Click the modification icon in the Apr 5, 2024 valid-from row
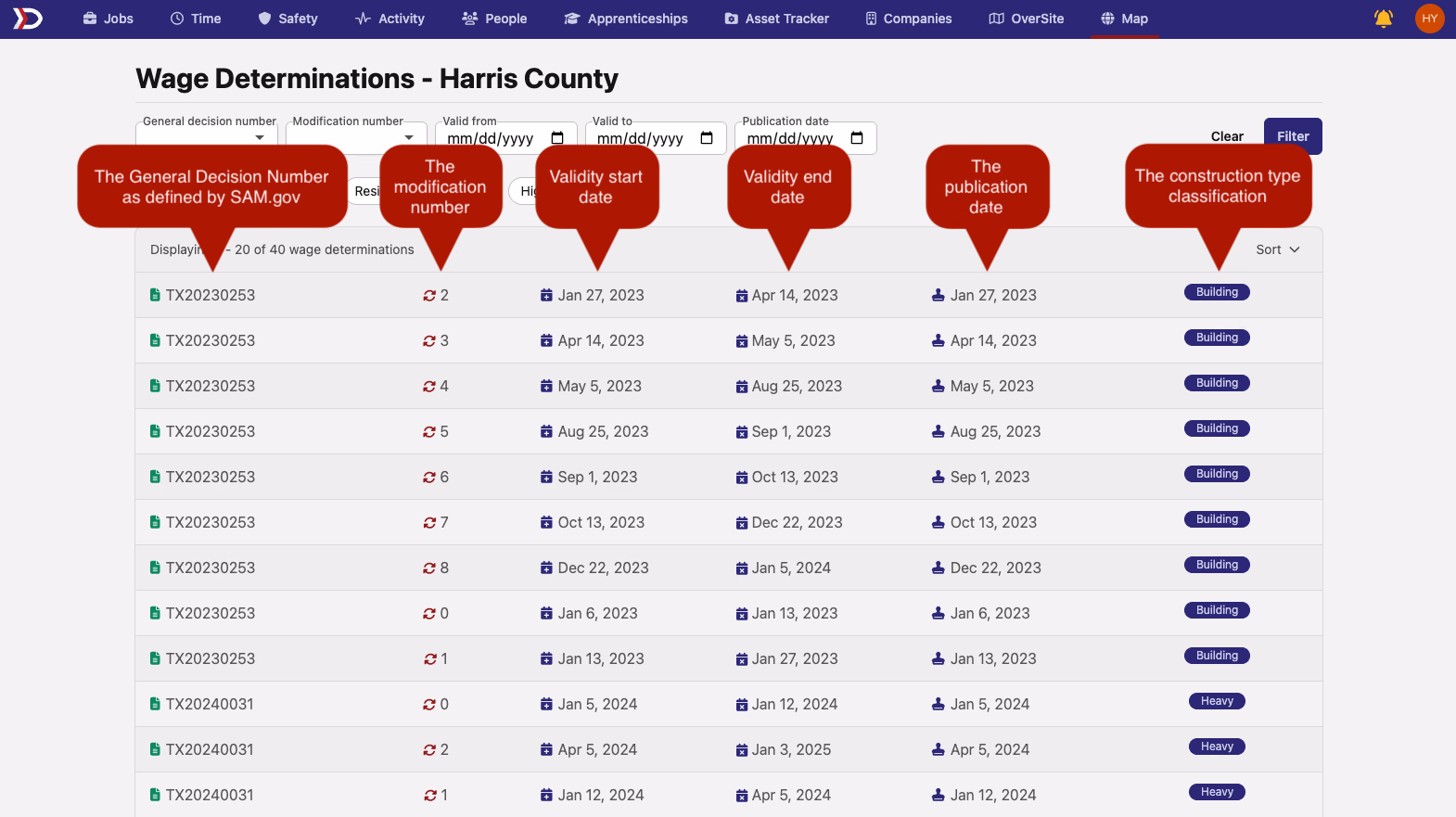The width and height of the screenshot is (1456, 817). (x=429, y=749)
